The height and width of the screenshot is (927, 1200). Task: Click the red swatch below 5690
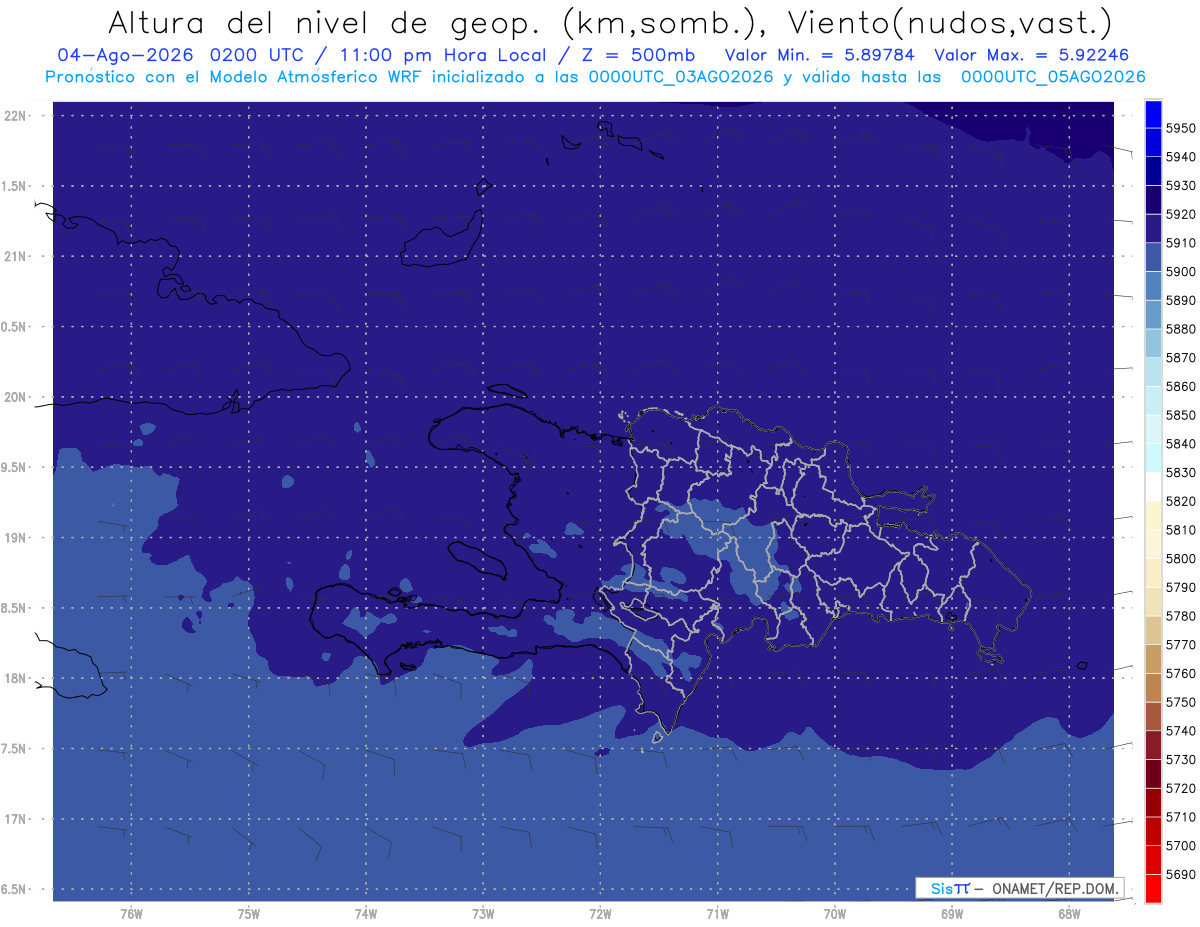1153,888
